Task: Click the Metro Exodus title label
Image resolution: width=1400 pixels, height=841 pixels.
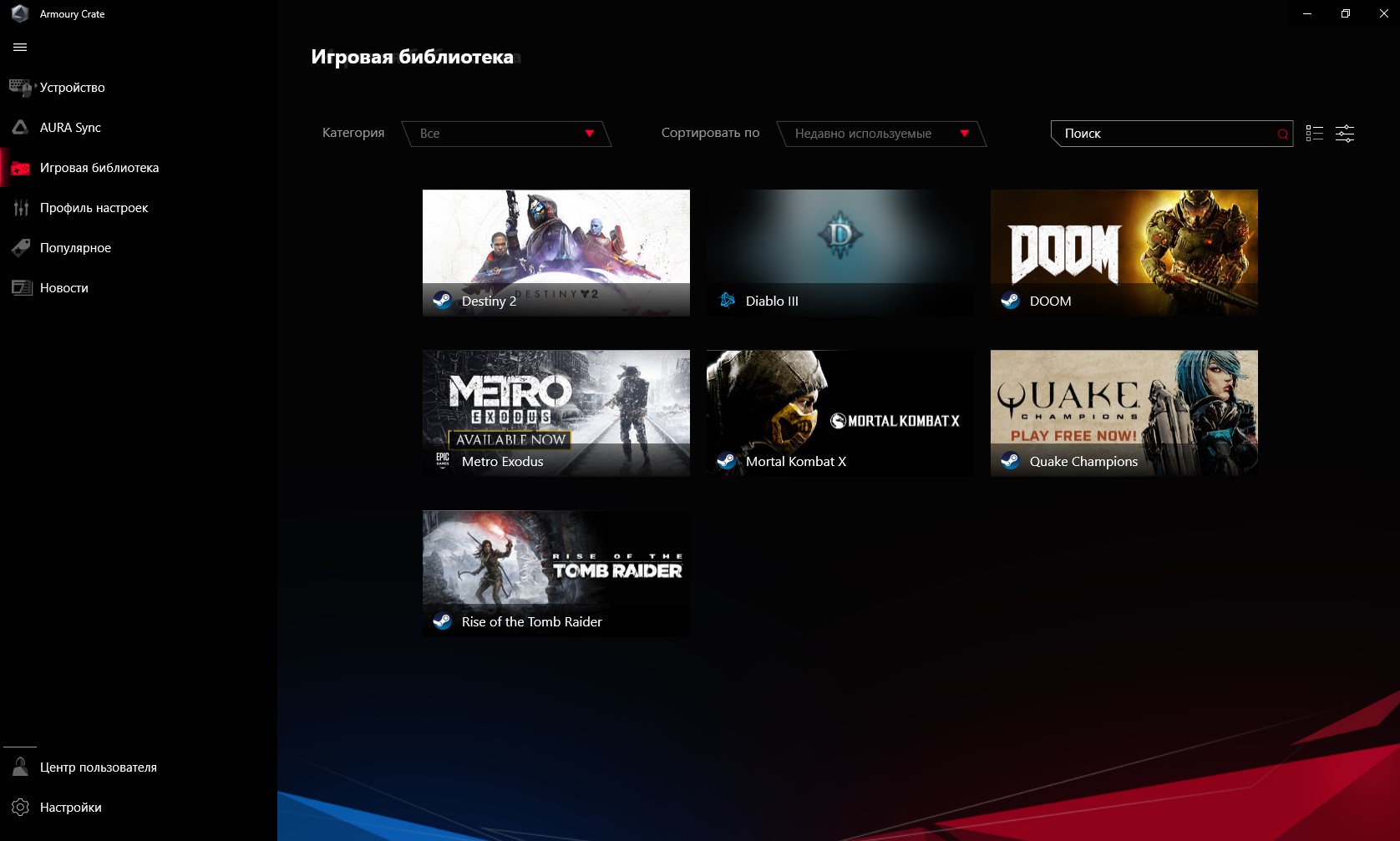Action: click(502, 461)
